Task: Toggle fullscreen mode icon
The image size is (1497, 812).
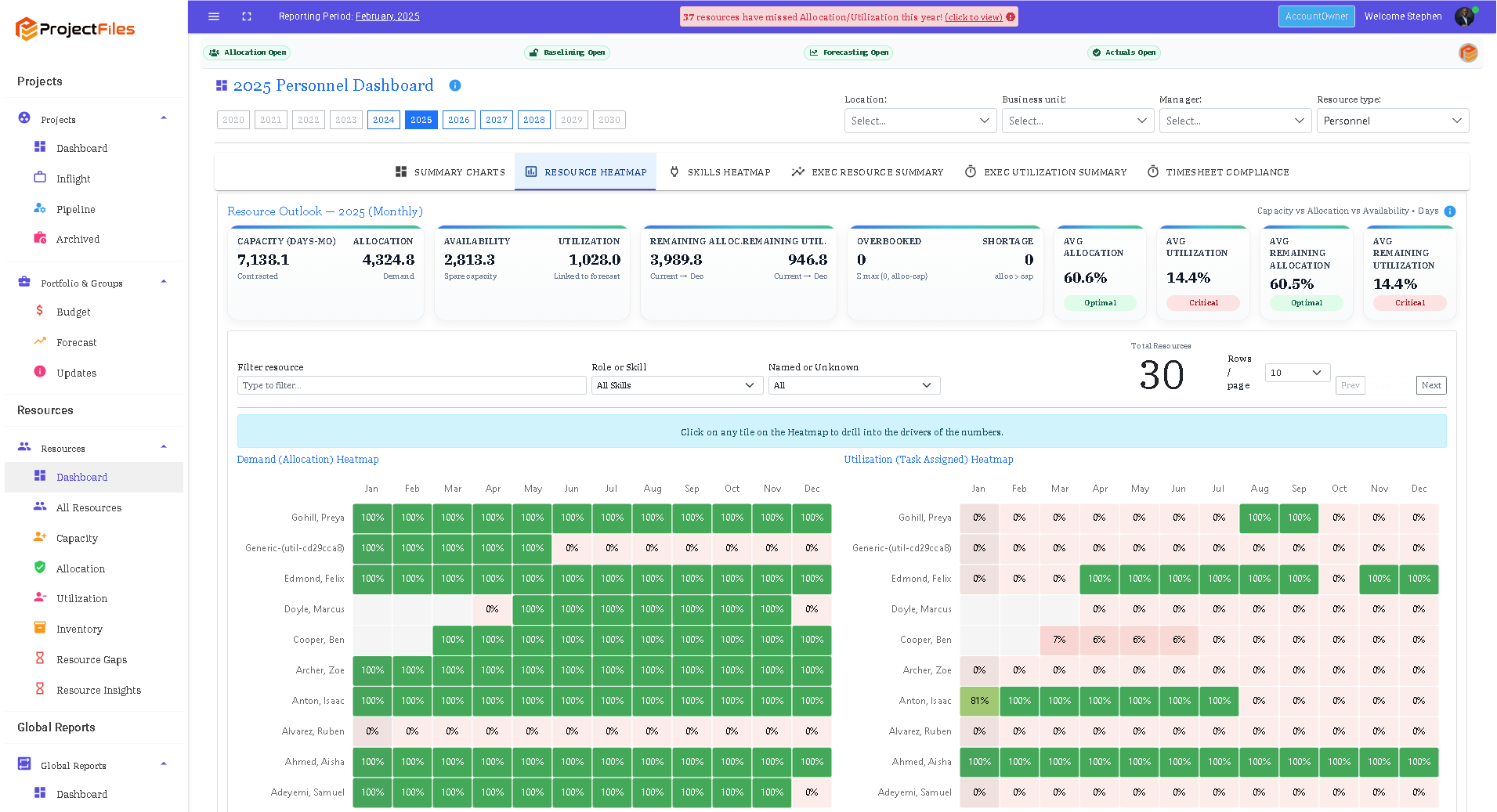Action: click(x=247, y=16)
